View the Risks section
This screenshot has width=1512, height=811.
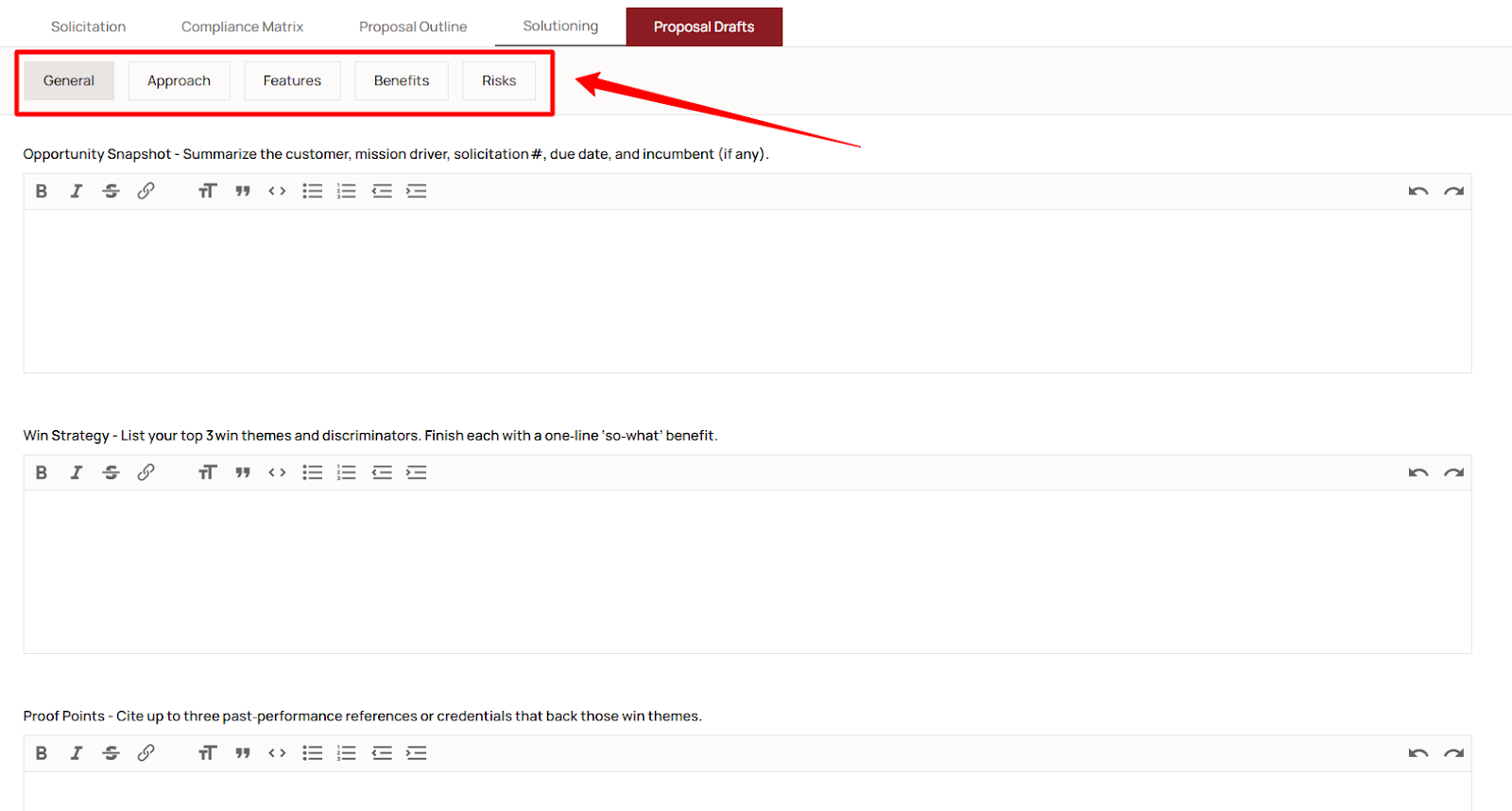coord(499,80)
